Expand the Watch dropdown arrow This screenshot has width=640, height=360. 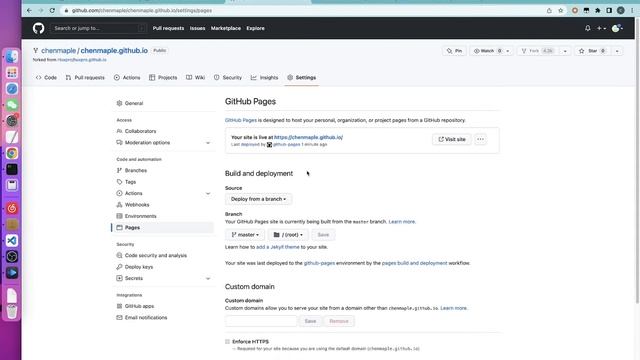(x=508, y=51)
